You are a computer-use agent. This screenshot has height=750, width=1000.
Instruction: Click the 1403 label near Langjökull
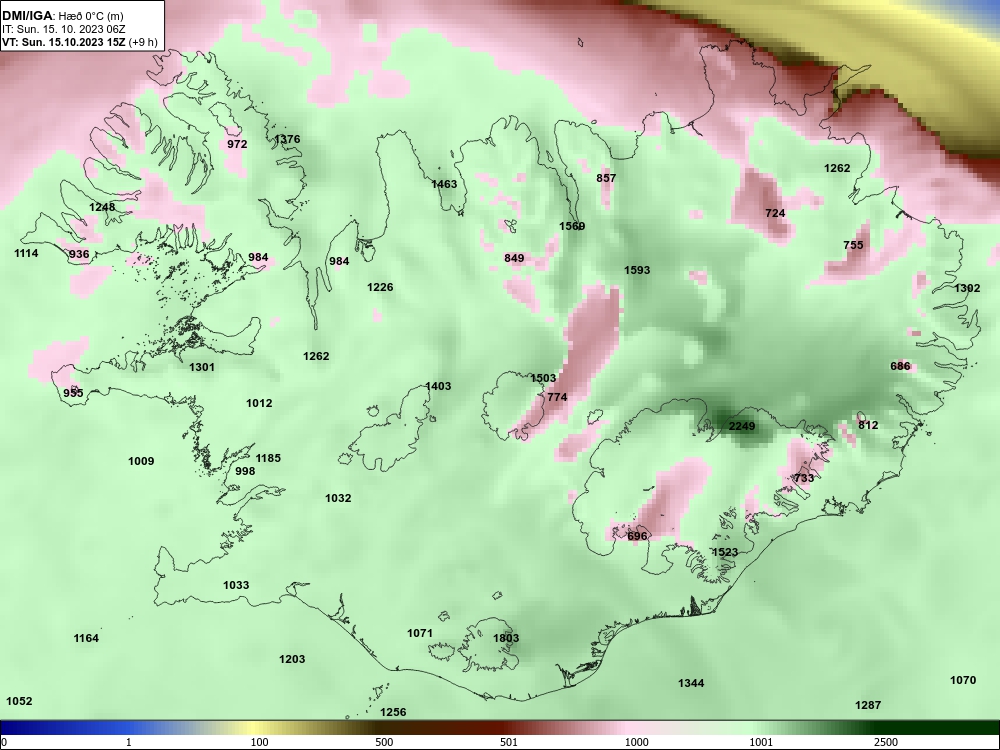[438, 386]
